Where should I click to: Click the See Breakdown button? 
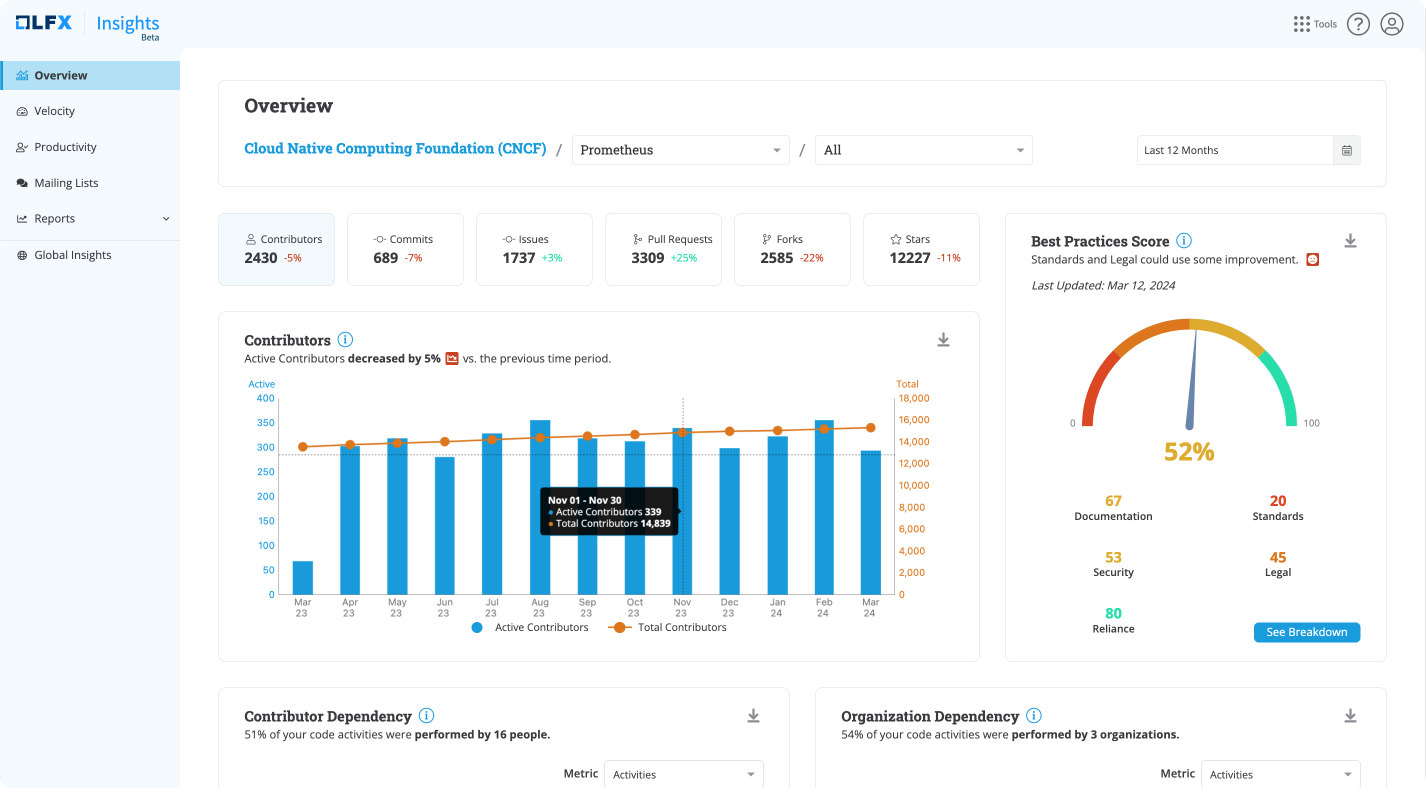click(1307, 632)
